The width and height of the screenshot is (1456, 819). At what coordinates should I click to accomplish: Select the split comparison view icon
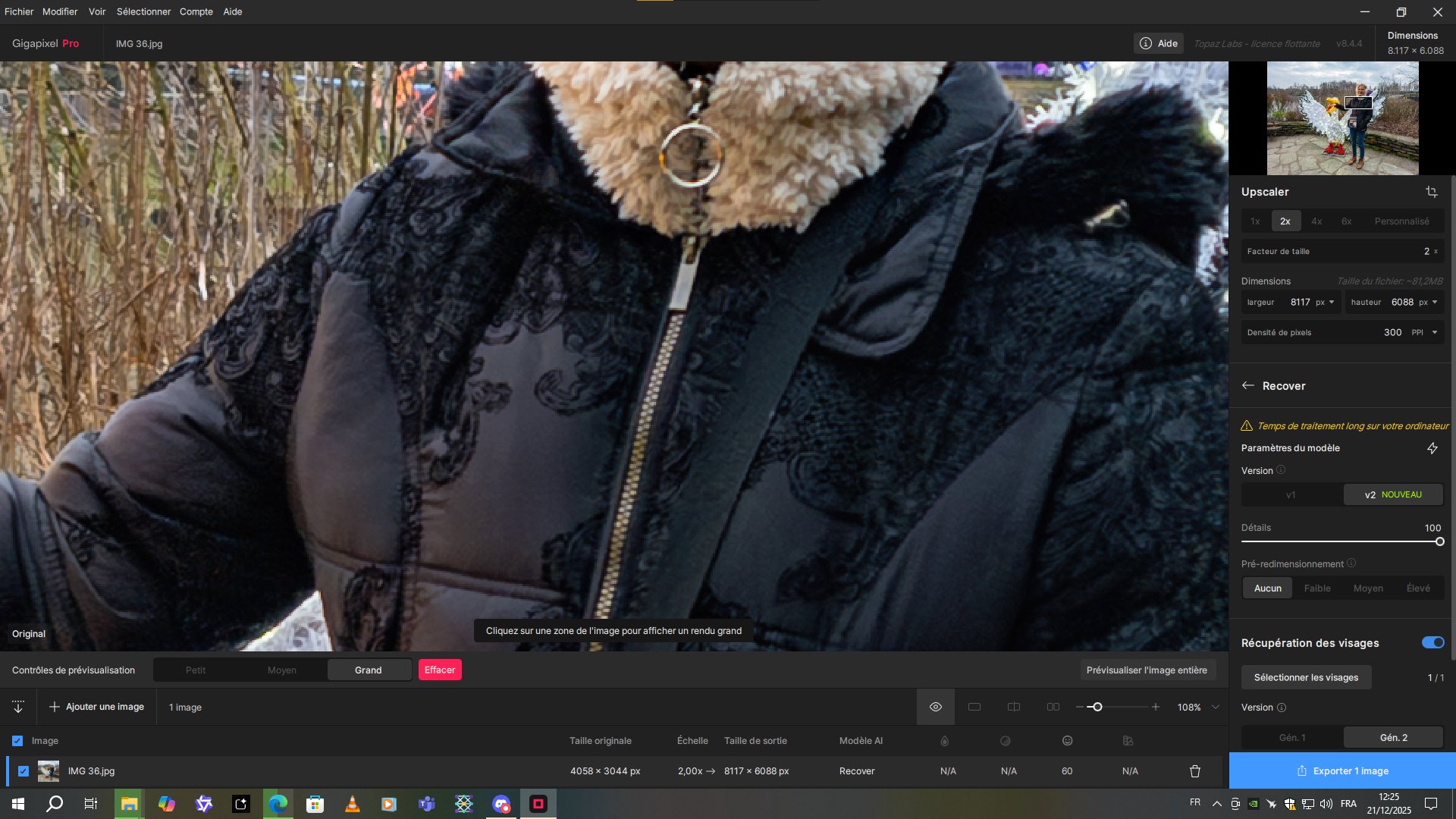(x=1013, y=706)
